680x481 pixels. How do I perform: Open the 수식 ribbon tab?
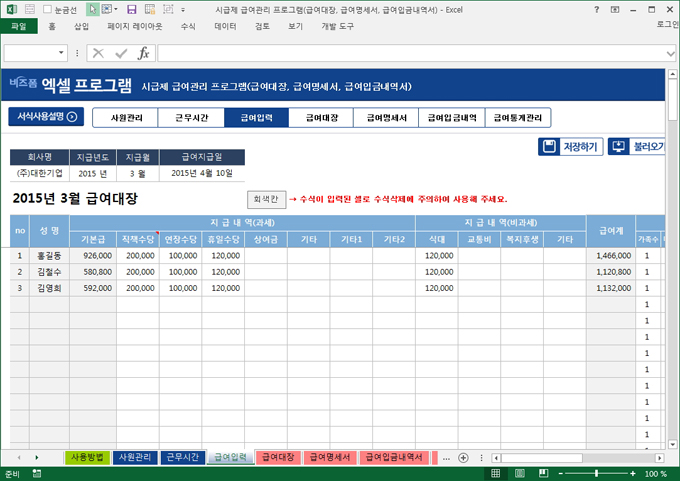coord(188,26)
